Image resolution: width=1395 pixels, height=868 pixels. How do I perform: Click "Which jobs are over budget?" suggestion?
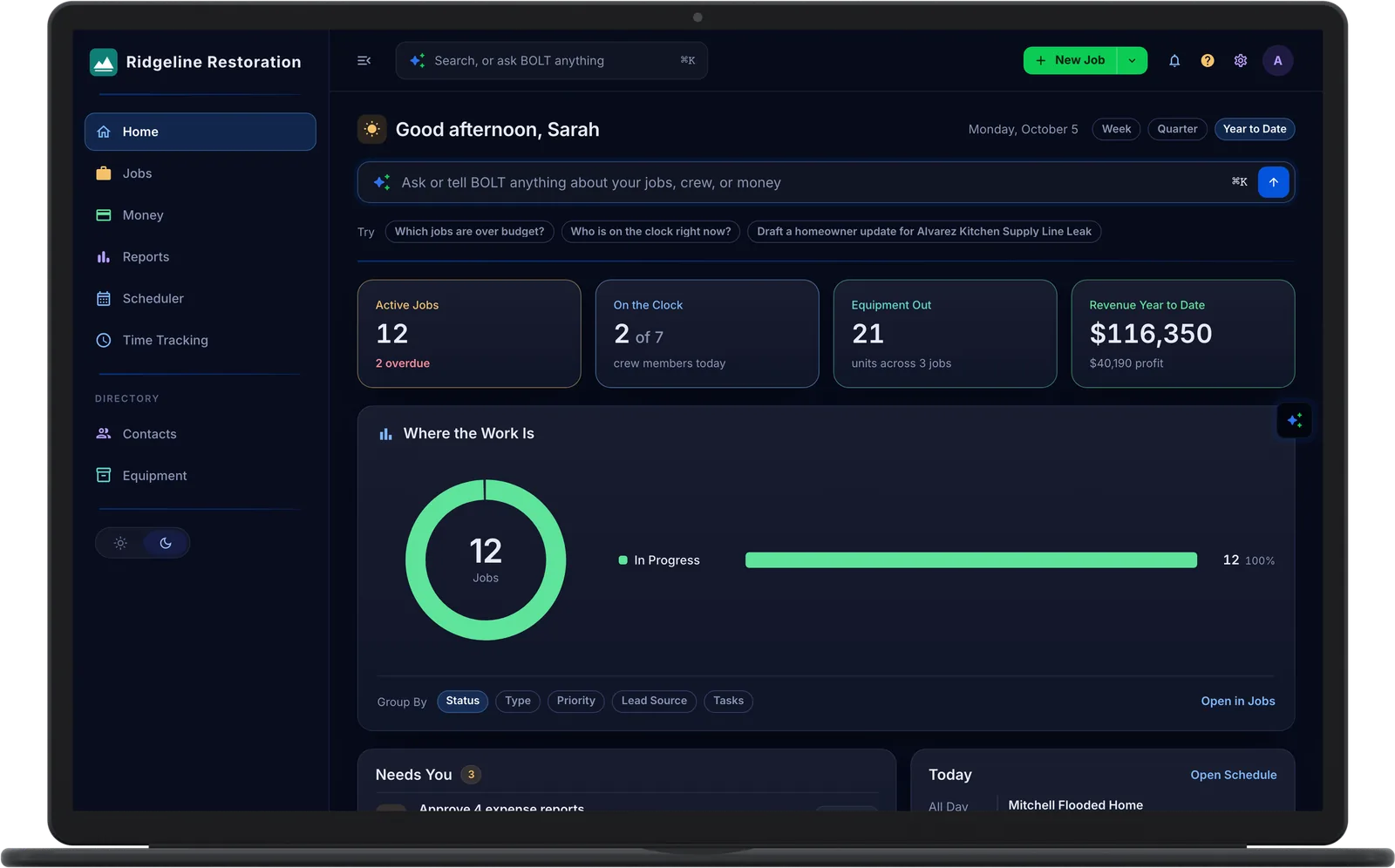(469, 232)
